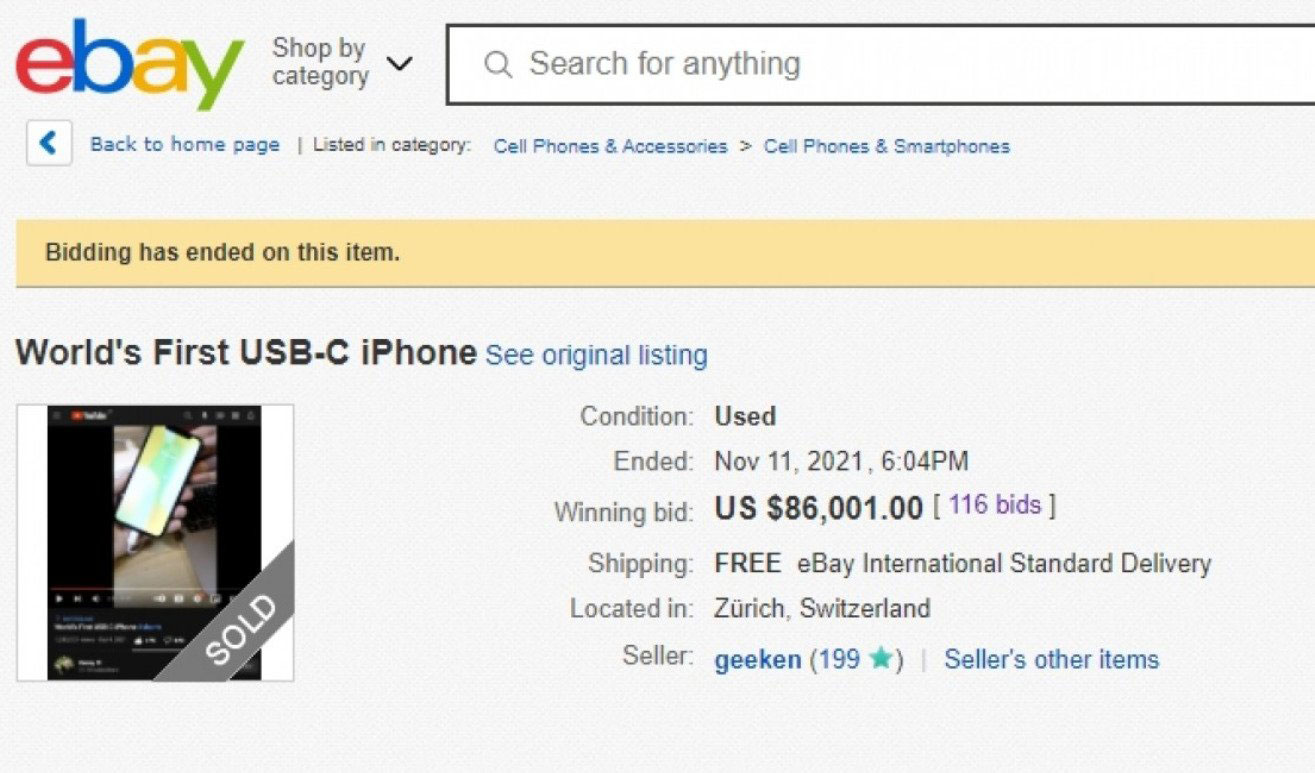The image size is (1315, 773).
Task: Go Back to home page
Action: [185, 144]
